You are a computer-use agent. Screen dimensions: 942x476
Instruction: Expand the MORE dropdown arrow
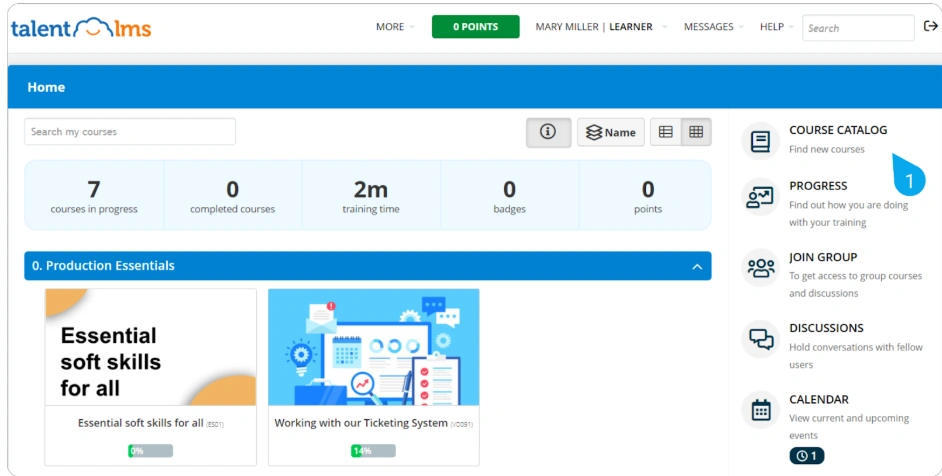click(x=412, y=27)
